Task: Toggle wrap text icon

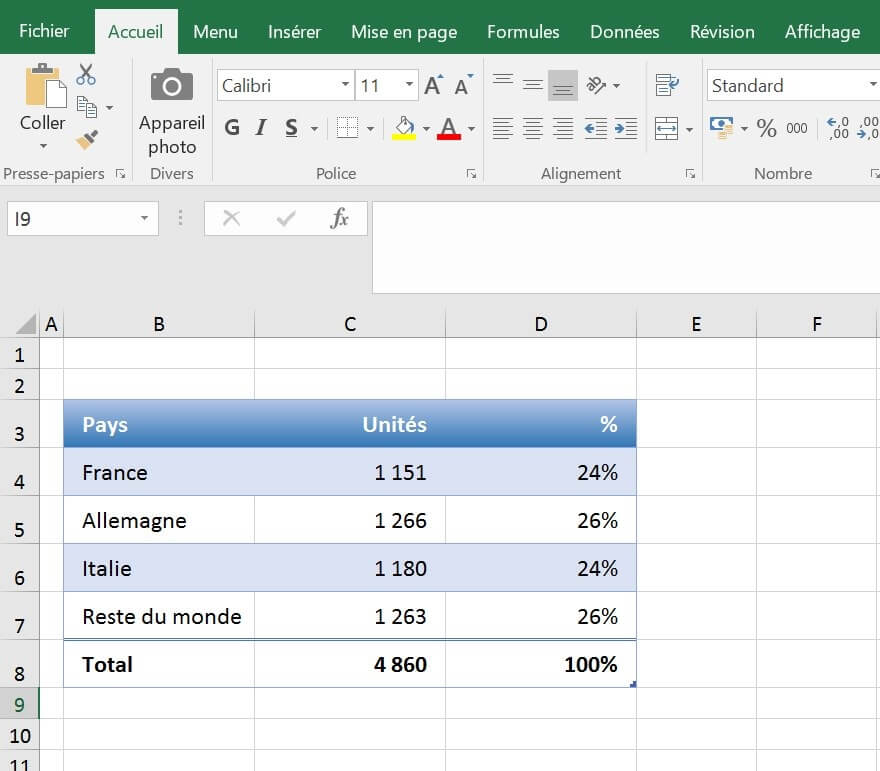Action: click(x=667, y=85)
